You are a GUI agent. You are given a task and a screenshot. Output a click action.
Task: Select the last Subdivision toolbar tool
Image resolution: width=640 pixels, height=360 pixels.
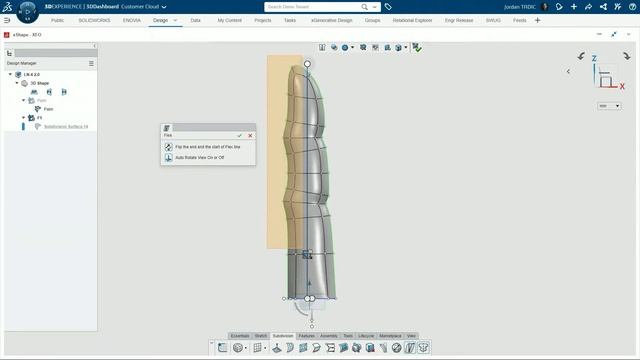(x=423, y=348)
